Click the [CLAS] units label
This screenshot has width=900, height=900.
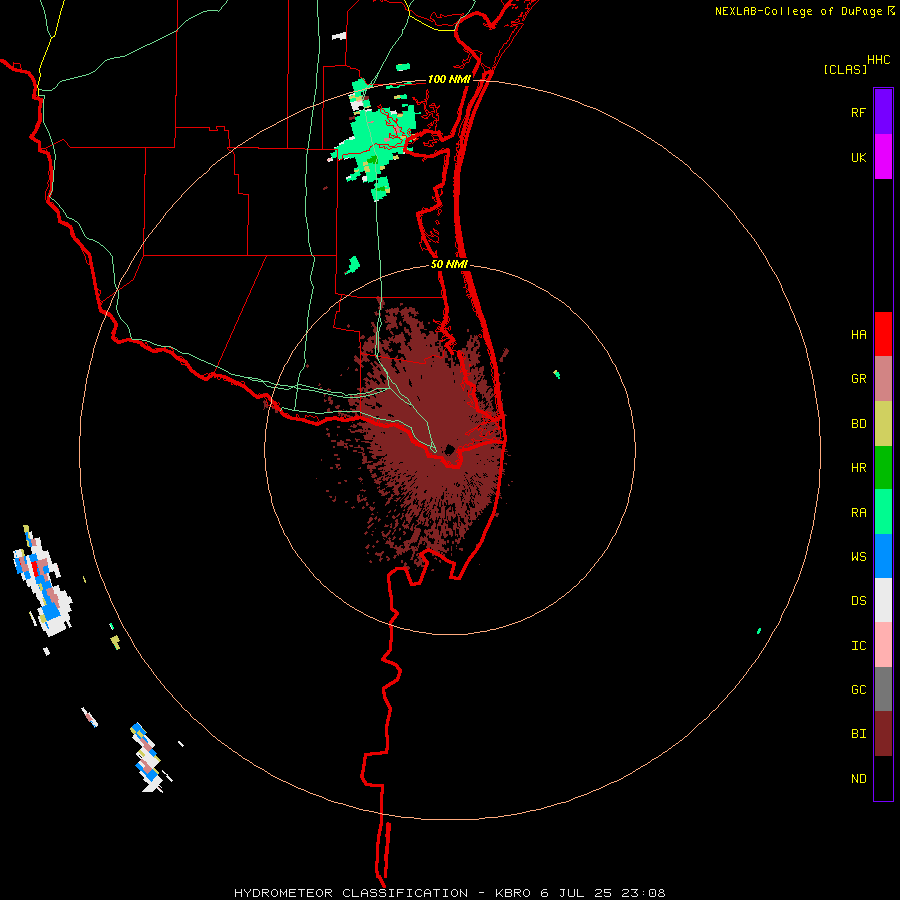point(845,69)
